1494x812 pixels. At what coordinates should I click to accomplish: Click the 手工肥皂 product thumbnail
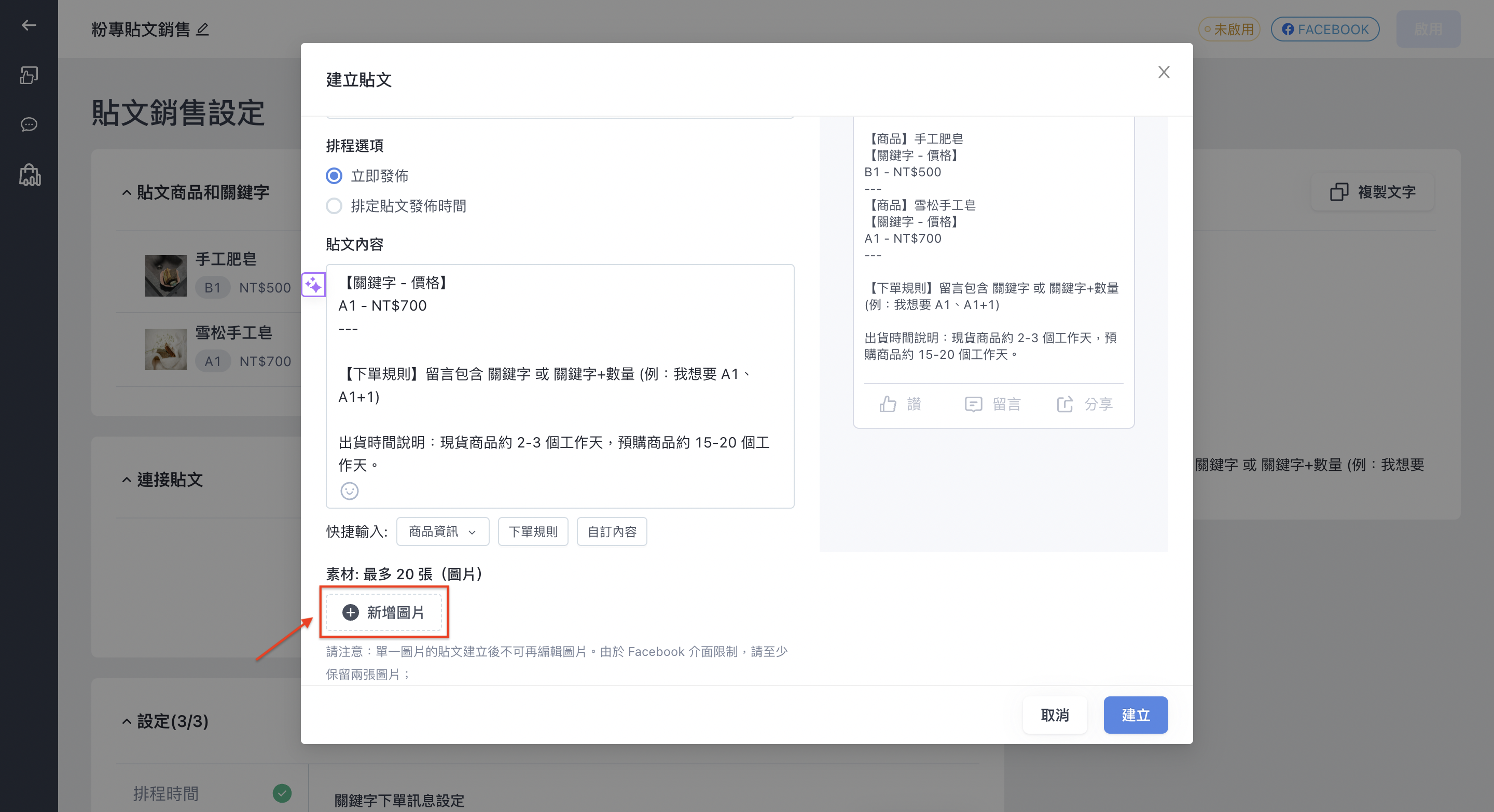[x=166, y=276]
